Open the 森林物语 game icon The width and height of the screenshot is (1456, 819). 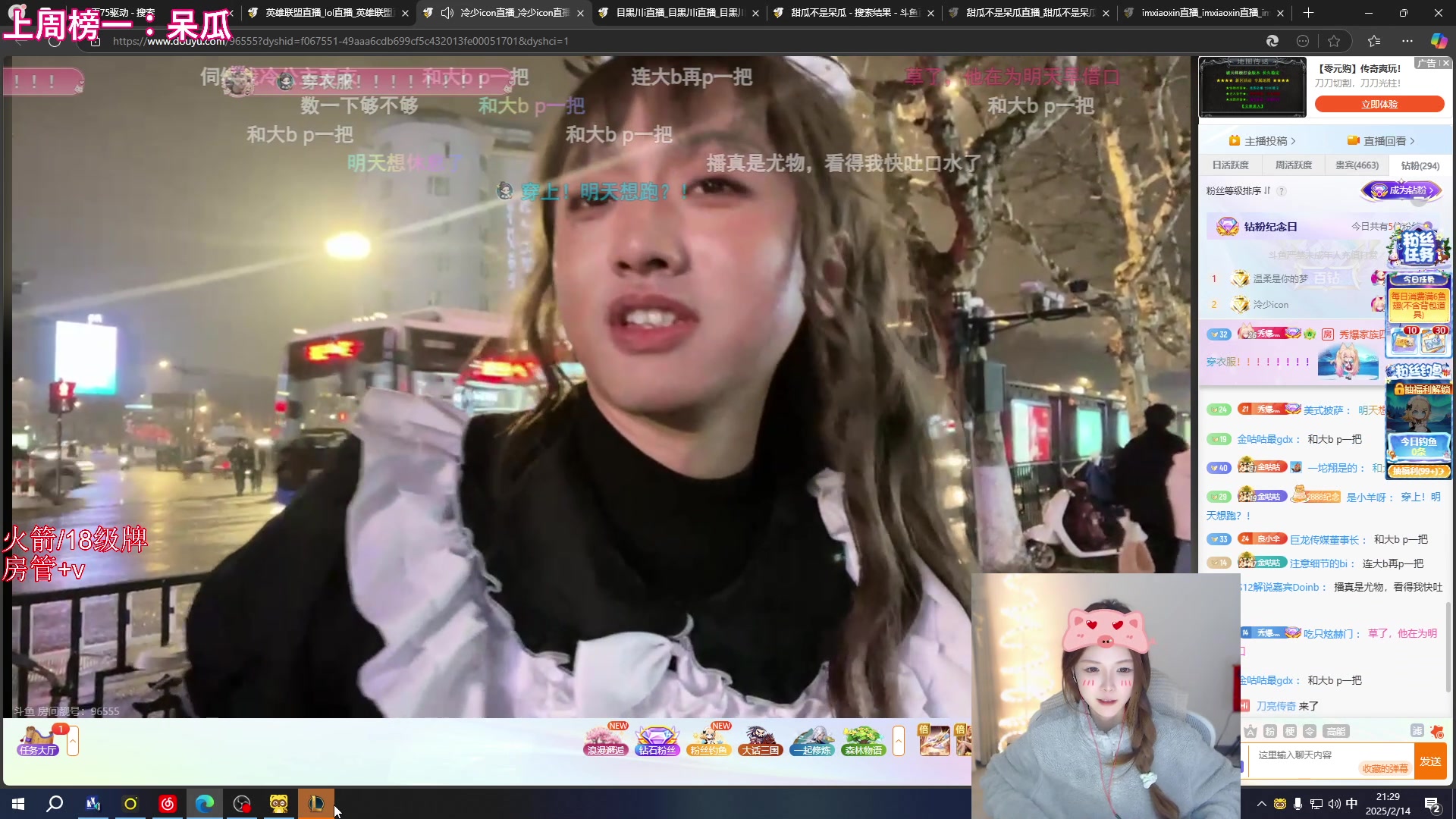[x=863, y=741]
